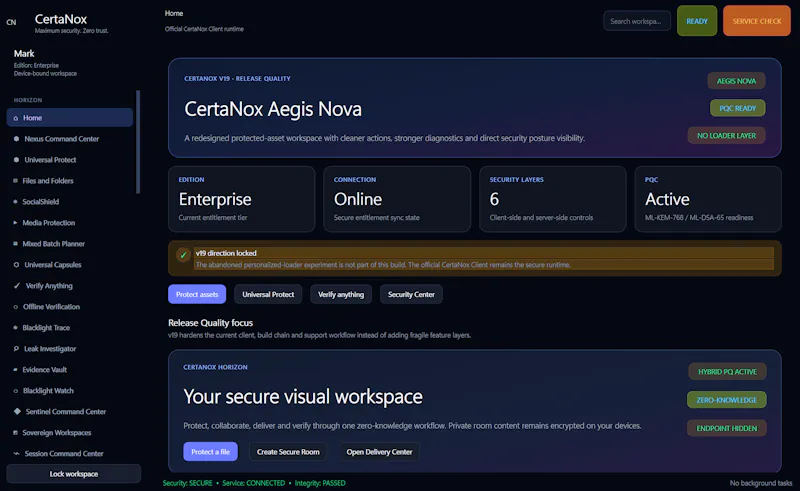This screenshot has height=491, width=800.
Task: Click the Leak Investigator magnifier icon
Action: click(x=16, y=349)
